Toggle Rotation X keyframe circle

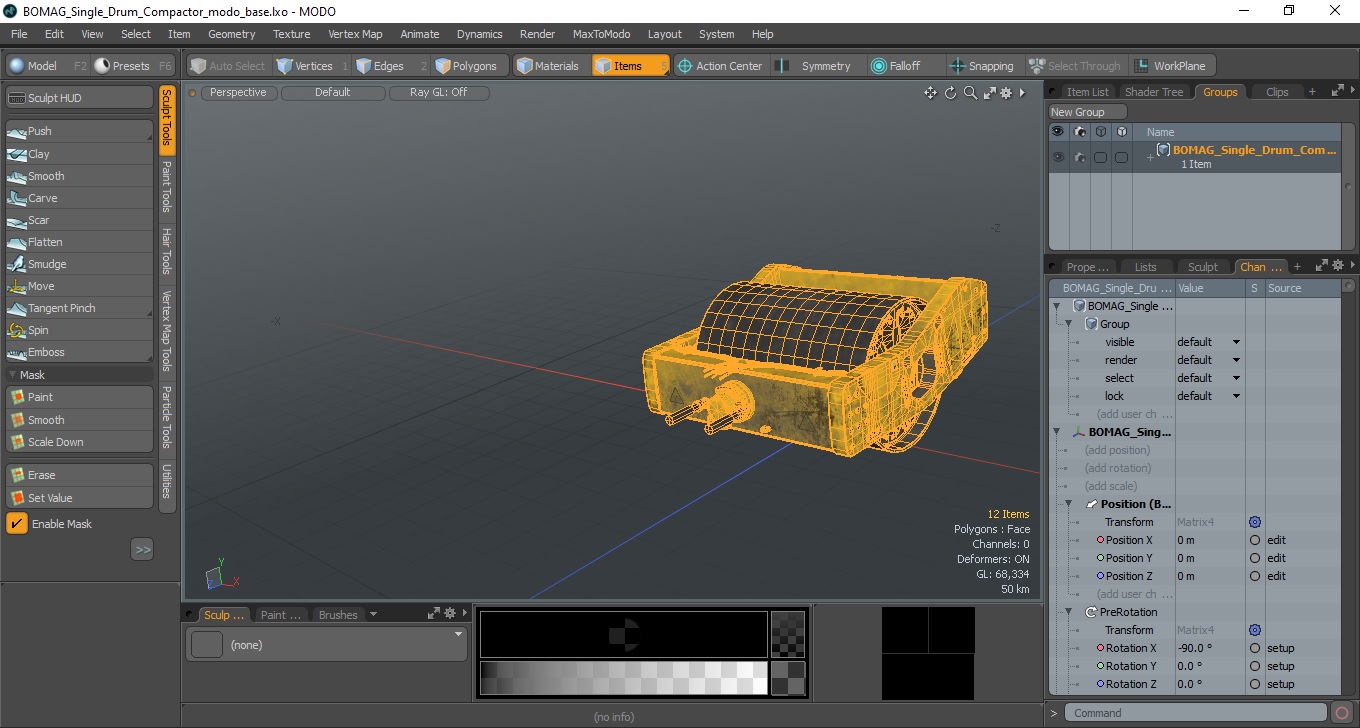pyautogui.click(x=1254, y=648)
